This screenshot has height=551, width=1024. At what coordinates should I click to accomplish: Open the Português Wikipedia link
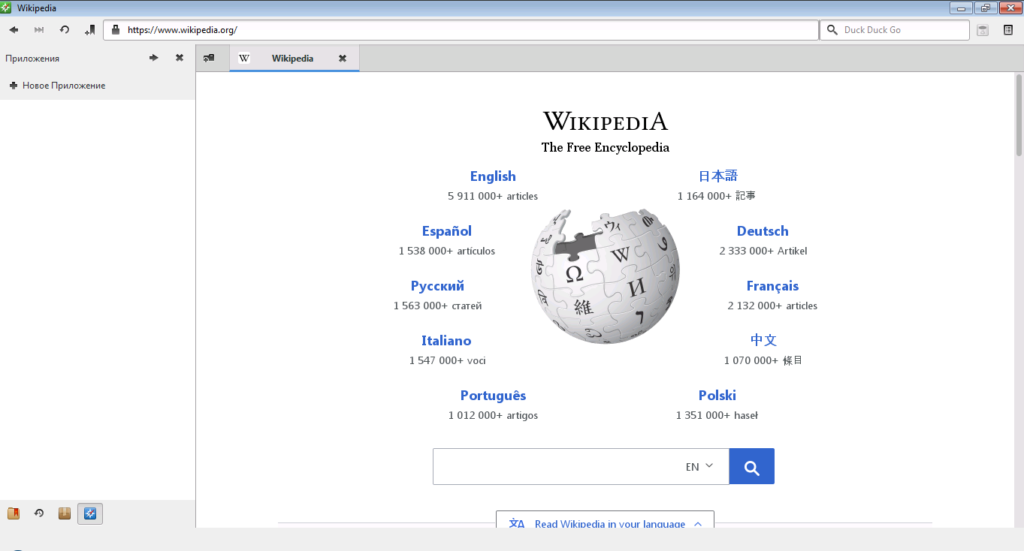click(493, 396)
